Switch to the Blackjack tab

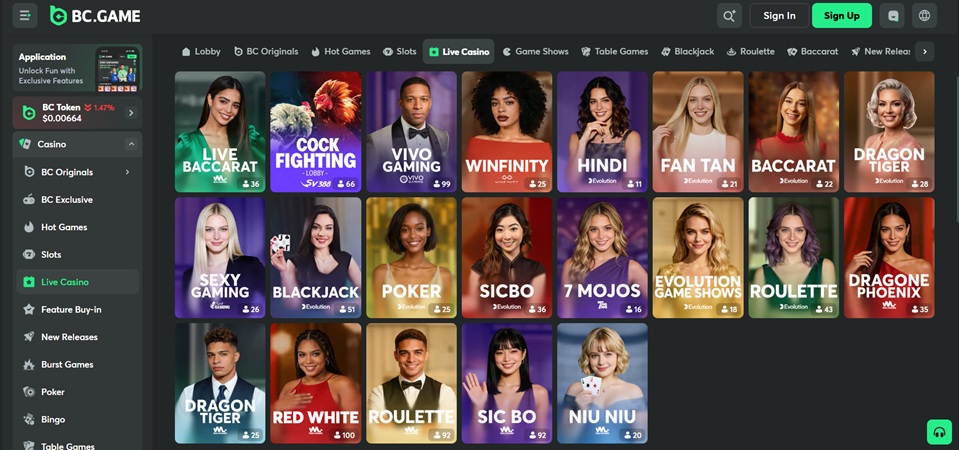pos(687,51)
